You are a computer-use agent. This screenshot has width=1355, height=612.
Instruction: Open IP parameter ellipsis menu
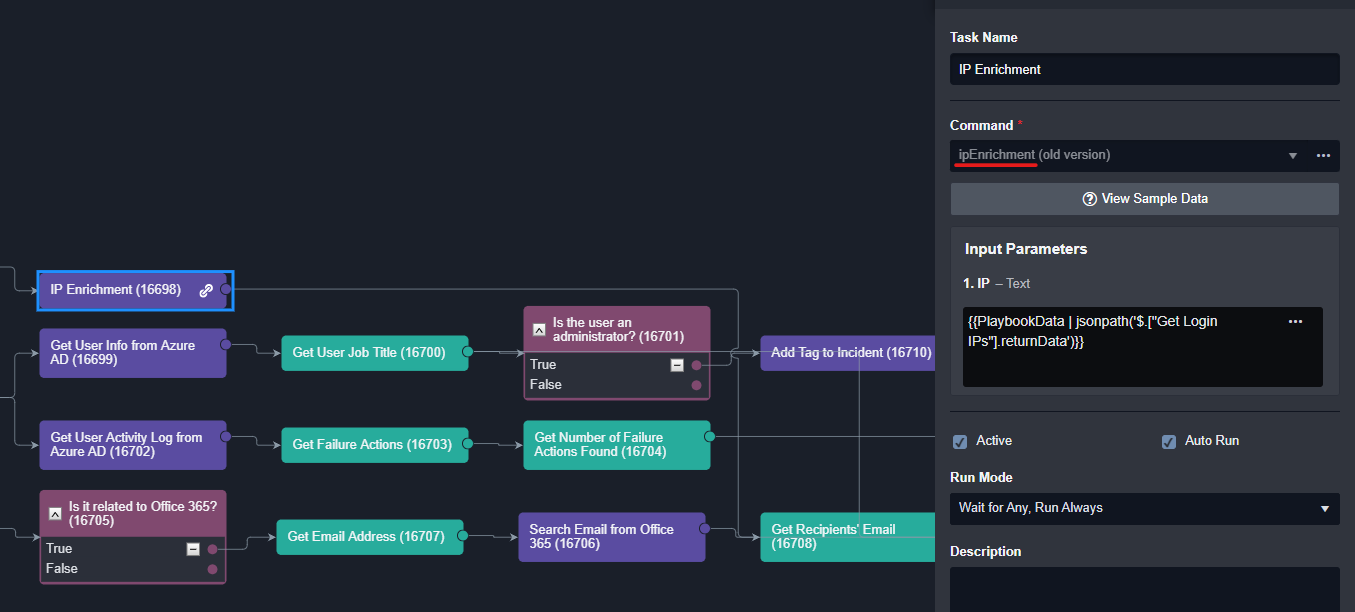point(1295,322)
